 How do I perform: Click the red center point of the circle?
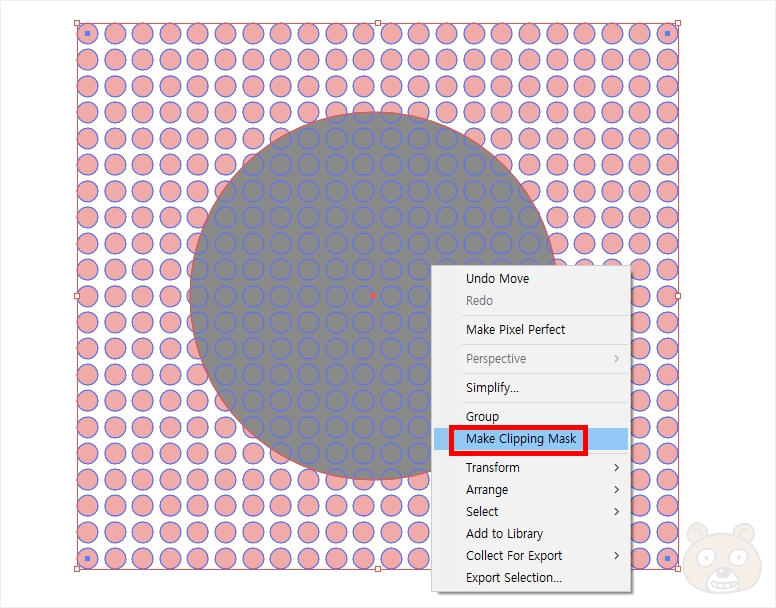click(373, 296)
